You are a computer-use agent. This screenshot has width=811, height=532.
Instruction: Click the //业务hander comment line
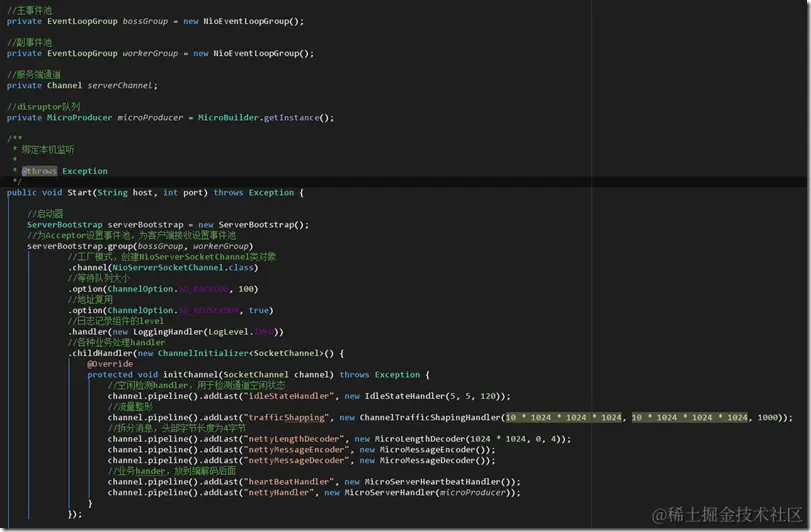tap(172, 471)
